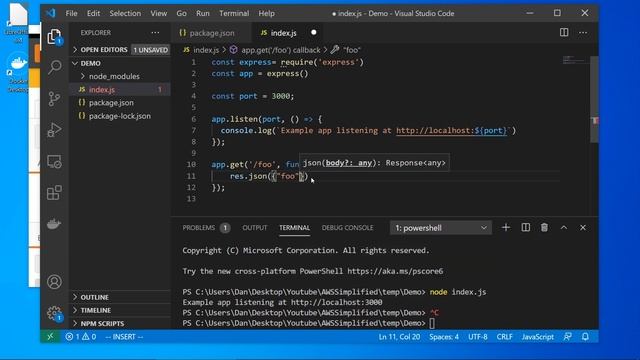The image size is (640, 360).
Task: Select index.js in the Explorer tree
Action: [120, 89]
